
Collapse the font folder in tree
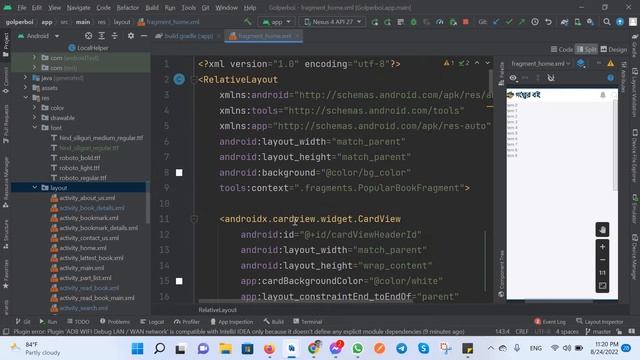pyautogui.click(x=35, y=127)
